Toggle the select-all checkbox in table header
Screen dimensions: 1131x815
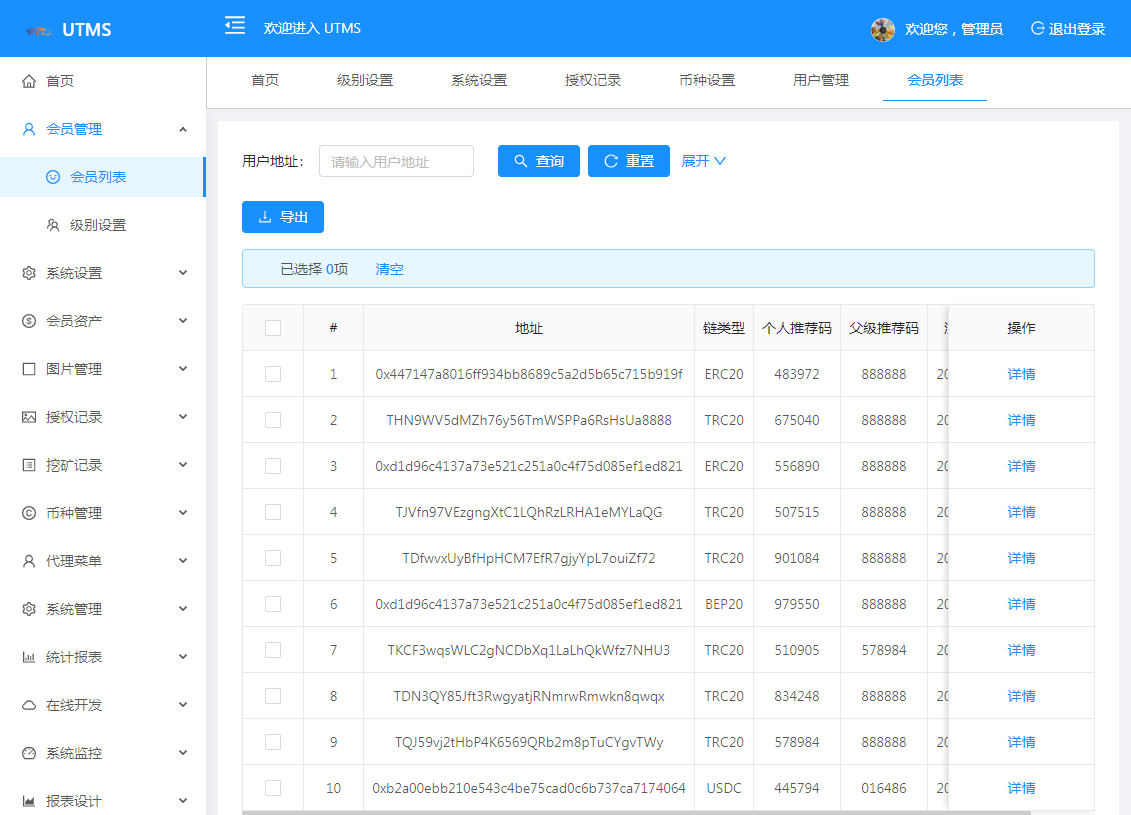(273, 328)
